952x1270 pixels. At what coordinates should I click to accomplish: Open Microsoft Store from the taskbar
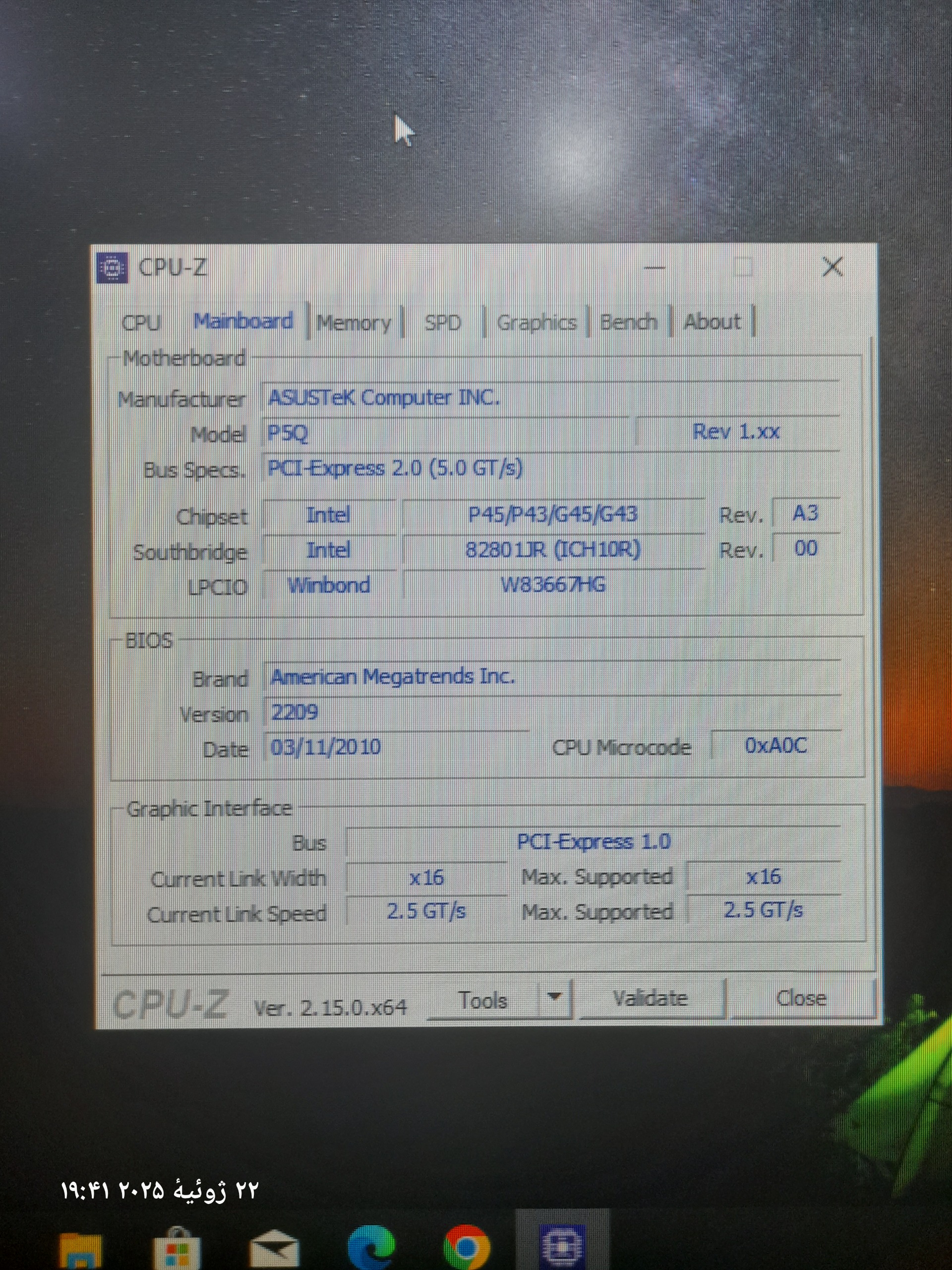pos(176,1249)
